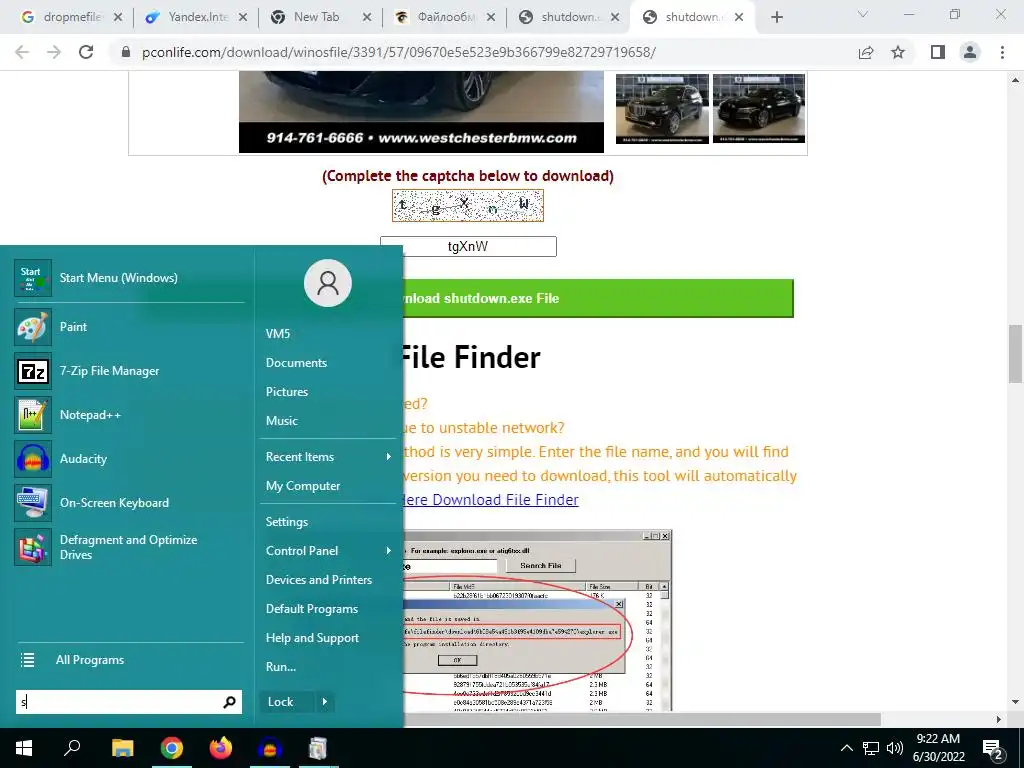Click the Start Menu (Windows) entry
The height and width of the screenshot is (768, 1024).
(129, 278)
